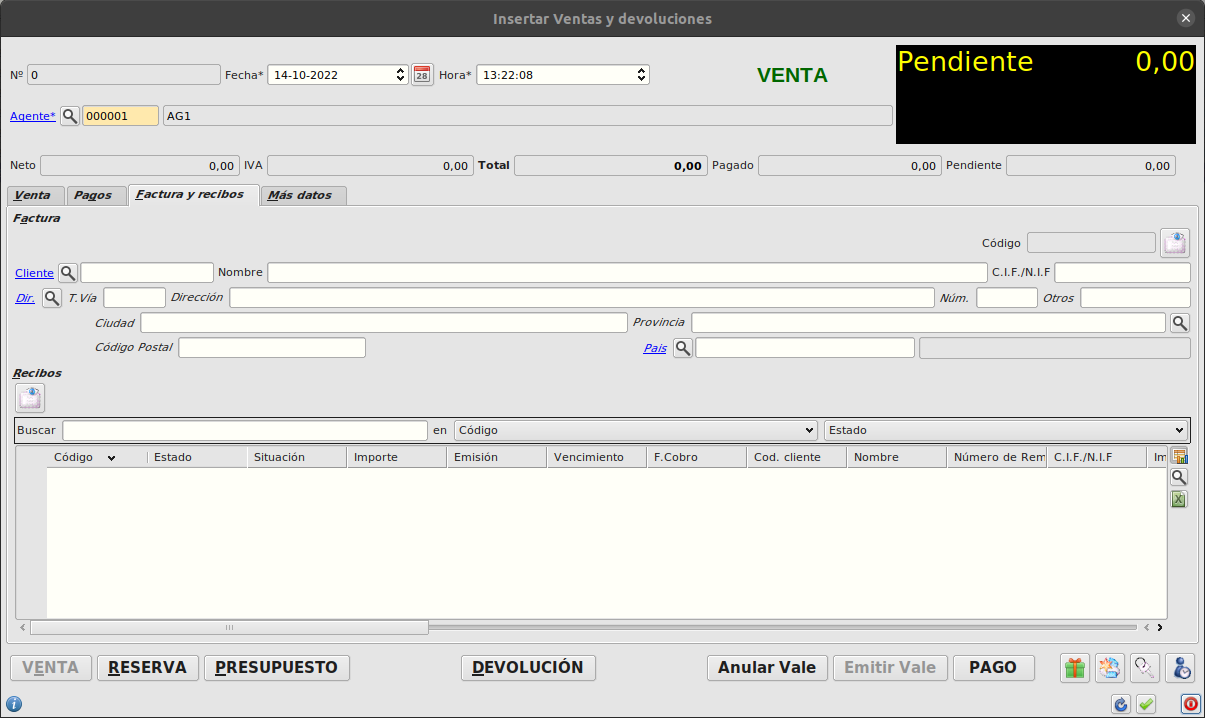Image resolution: width=1205 pixels, height=718 pixels.
Task: Sort by the Código column header arrow
Action: coord(111,458)
